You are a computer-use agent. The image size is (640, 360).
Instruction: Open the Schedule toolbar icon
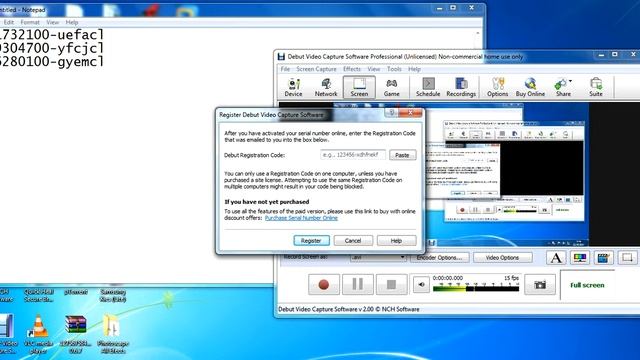click(x=428, y=87)
